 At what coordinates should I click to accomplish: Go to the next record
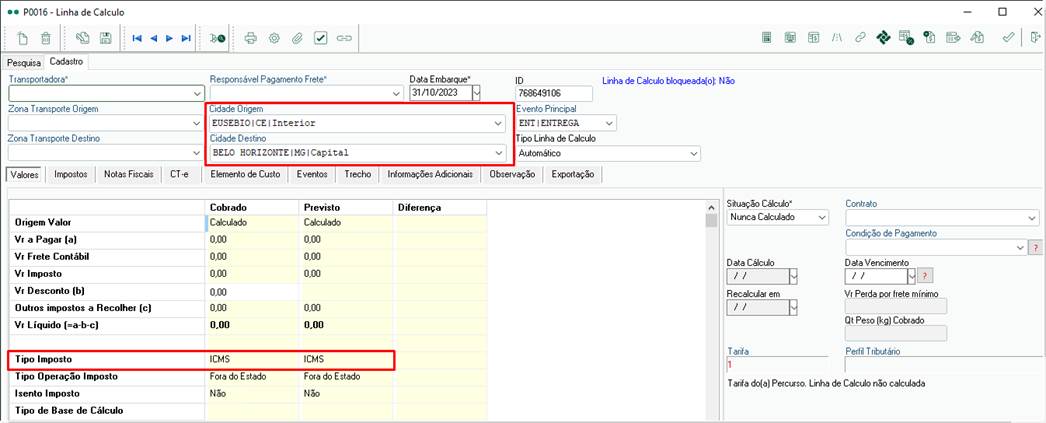[169, 38]
